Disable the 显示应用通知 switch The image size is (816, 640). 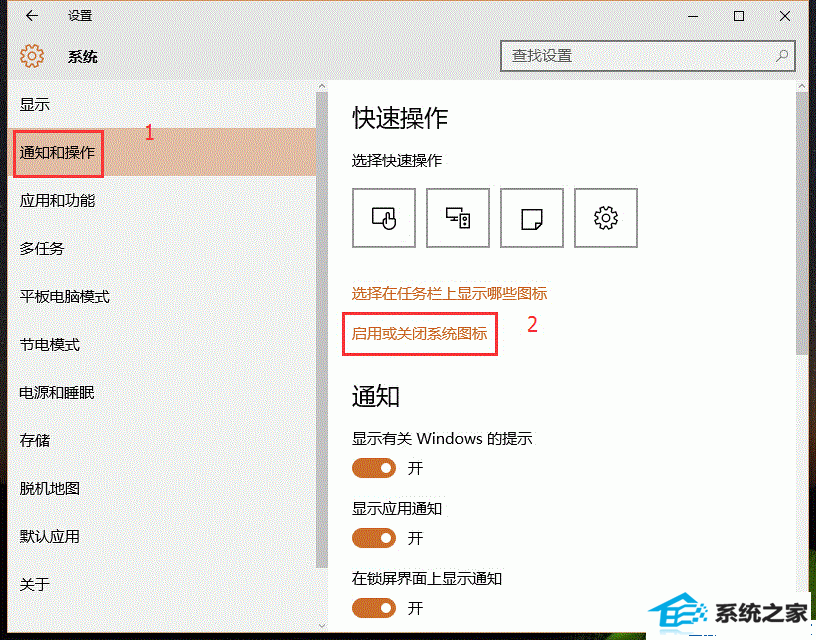(375, 538)
